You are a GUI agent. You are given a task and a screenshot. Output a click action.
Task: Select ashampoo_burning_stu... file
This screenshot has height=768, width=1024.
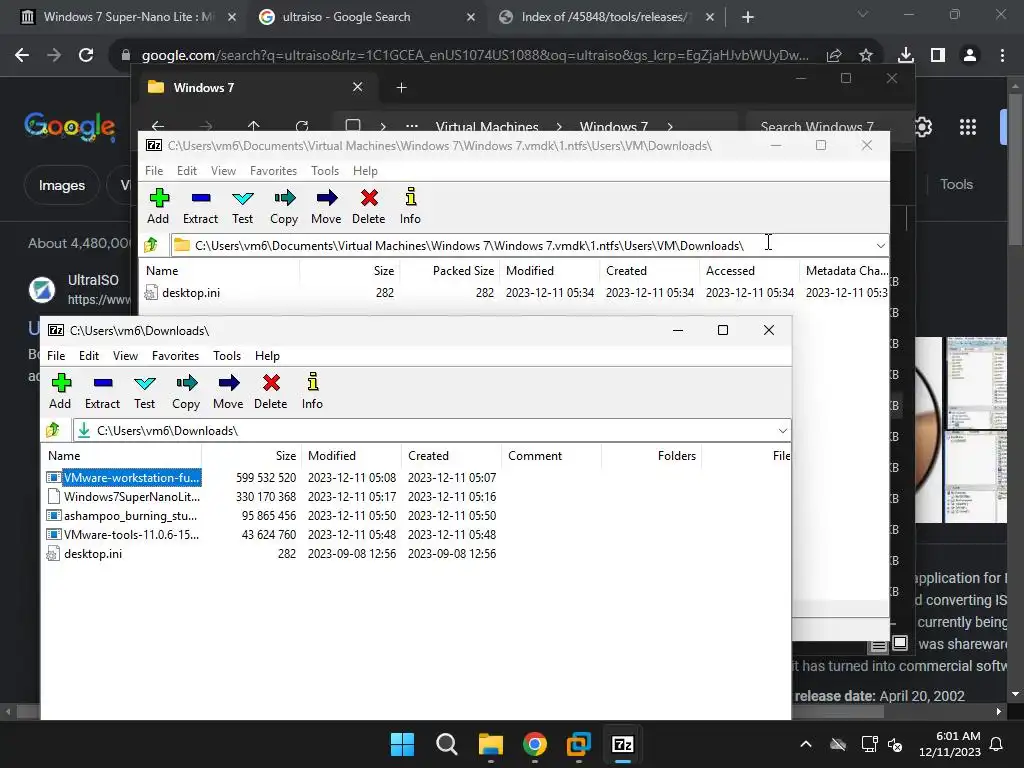pos(130,516)
